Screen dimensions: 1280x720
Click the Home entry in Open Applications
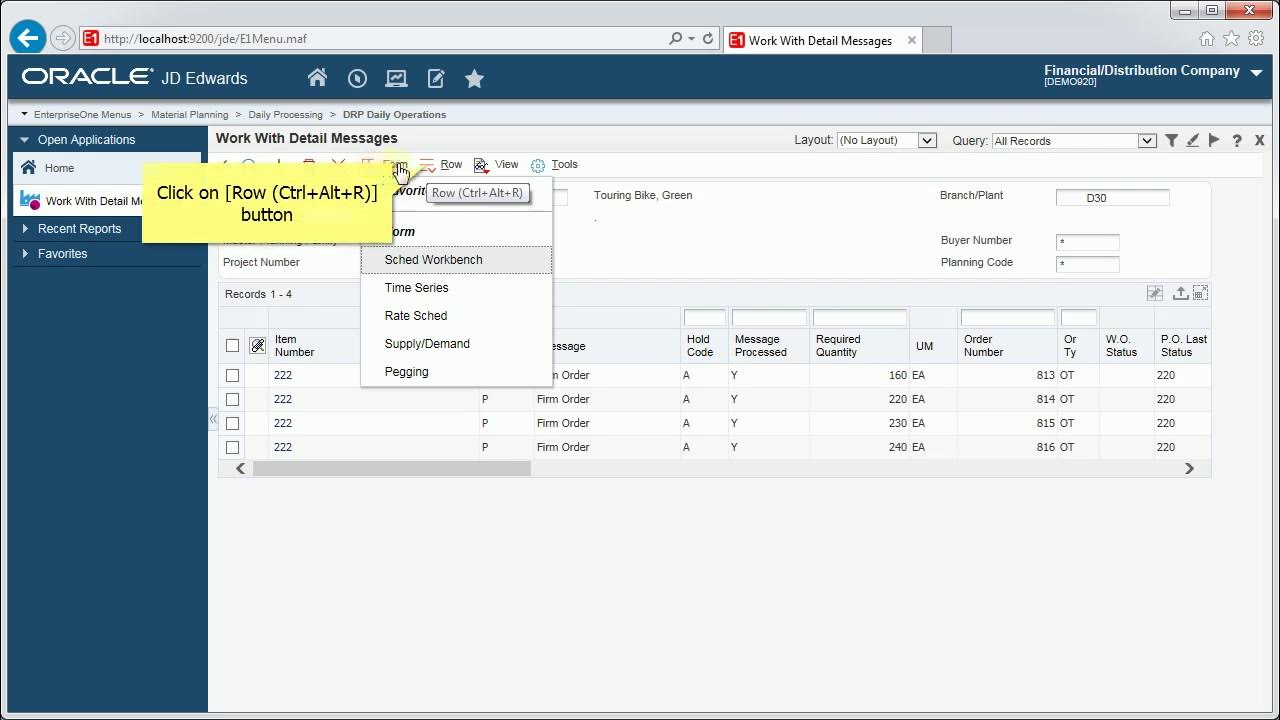107,168
